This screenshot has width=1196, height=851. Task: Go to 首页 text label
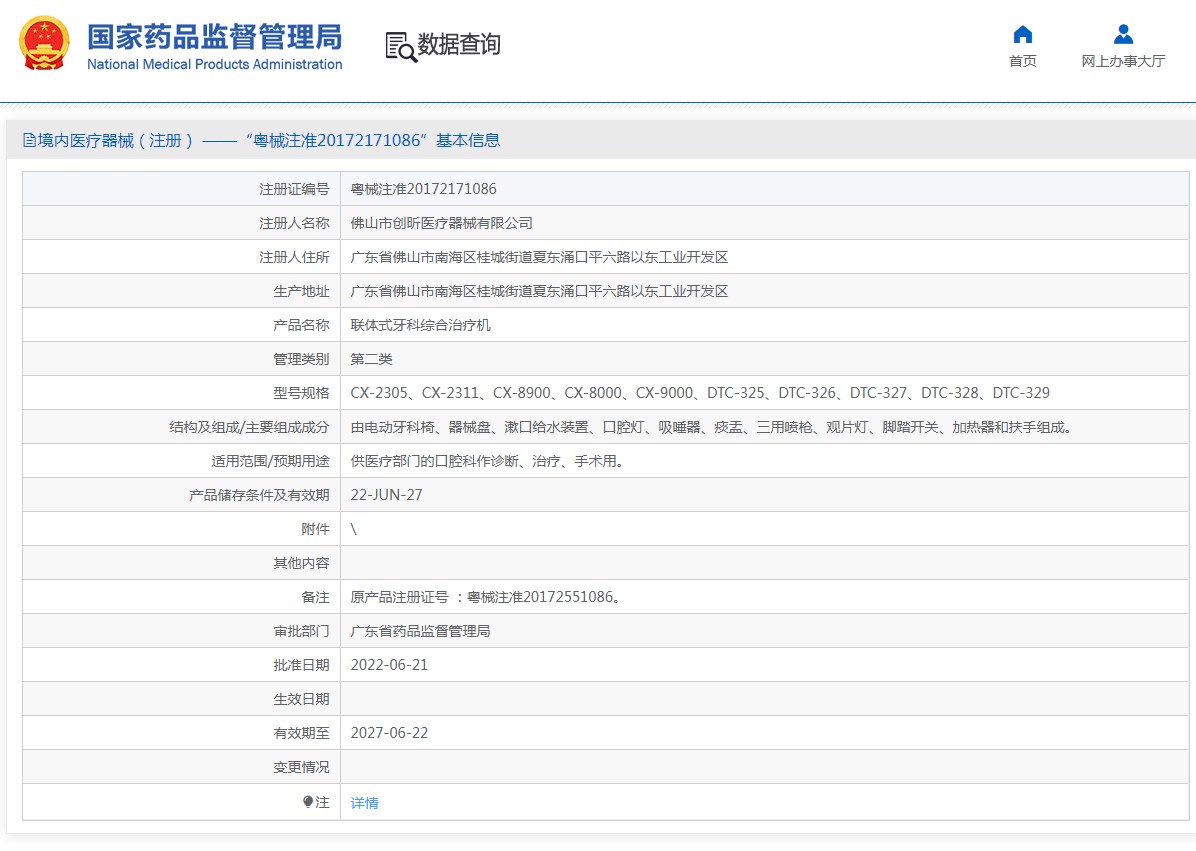click(x=1022, y=61)
